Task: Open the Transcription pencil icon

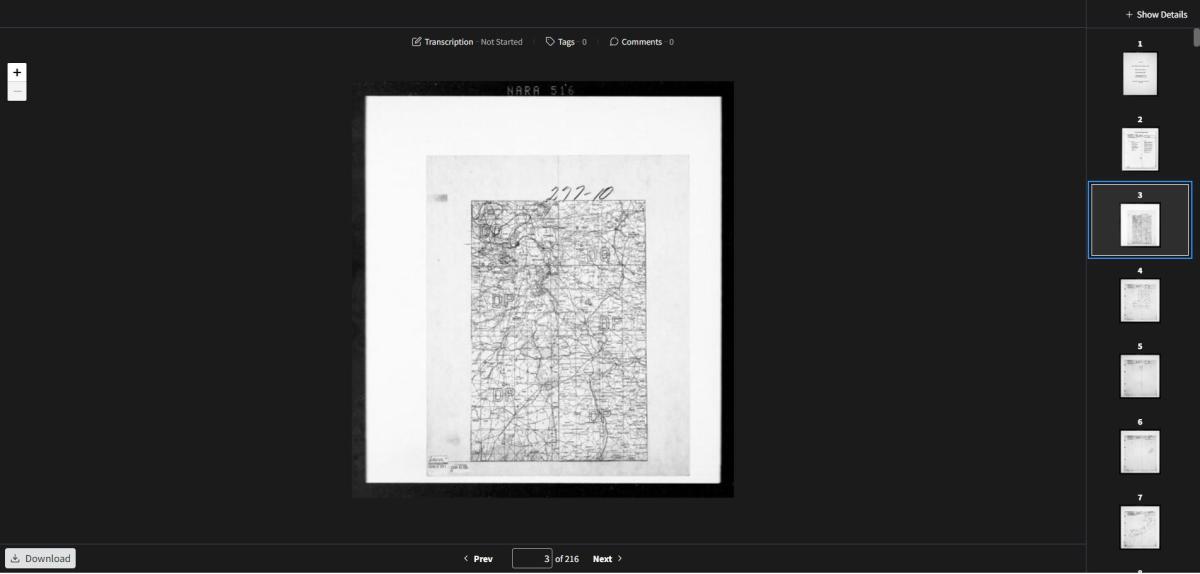Action: [x=417, y=42]
